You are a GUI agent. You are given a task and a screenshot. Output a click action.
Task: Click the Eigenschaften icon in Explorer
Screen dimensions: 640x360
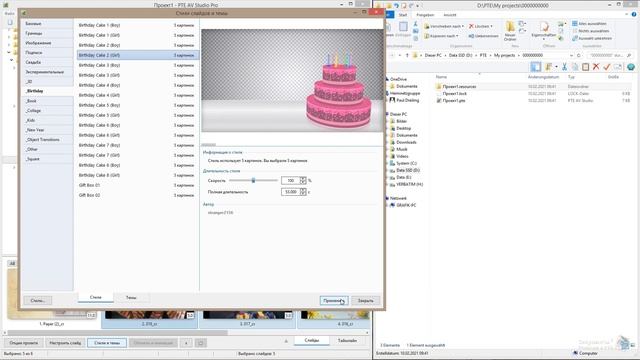coord(544,31)
